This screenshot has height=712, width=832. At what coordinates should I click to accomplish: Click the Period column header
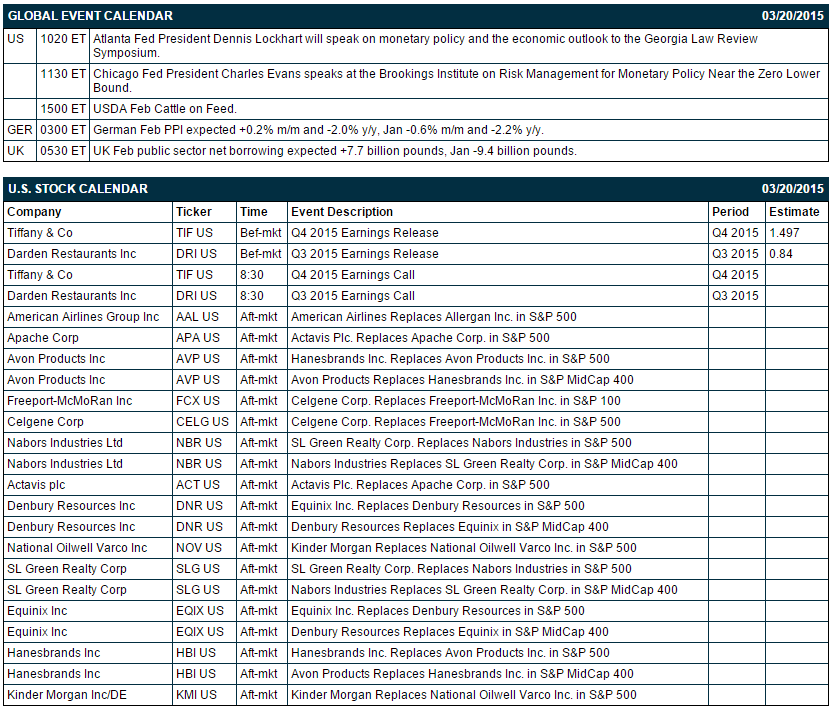point(730,212)
